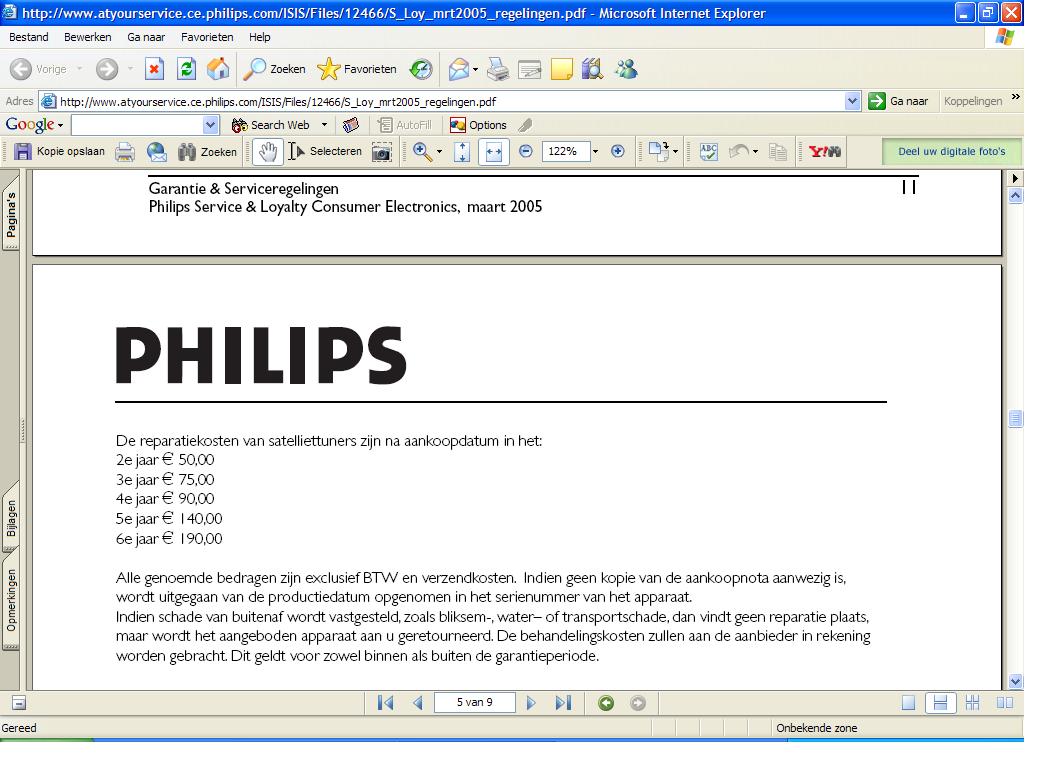Go to the first page button
The image size is (1037, 778).
(385, 703)
